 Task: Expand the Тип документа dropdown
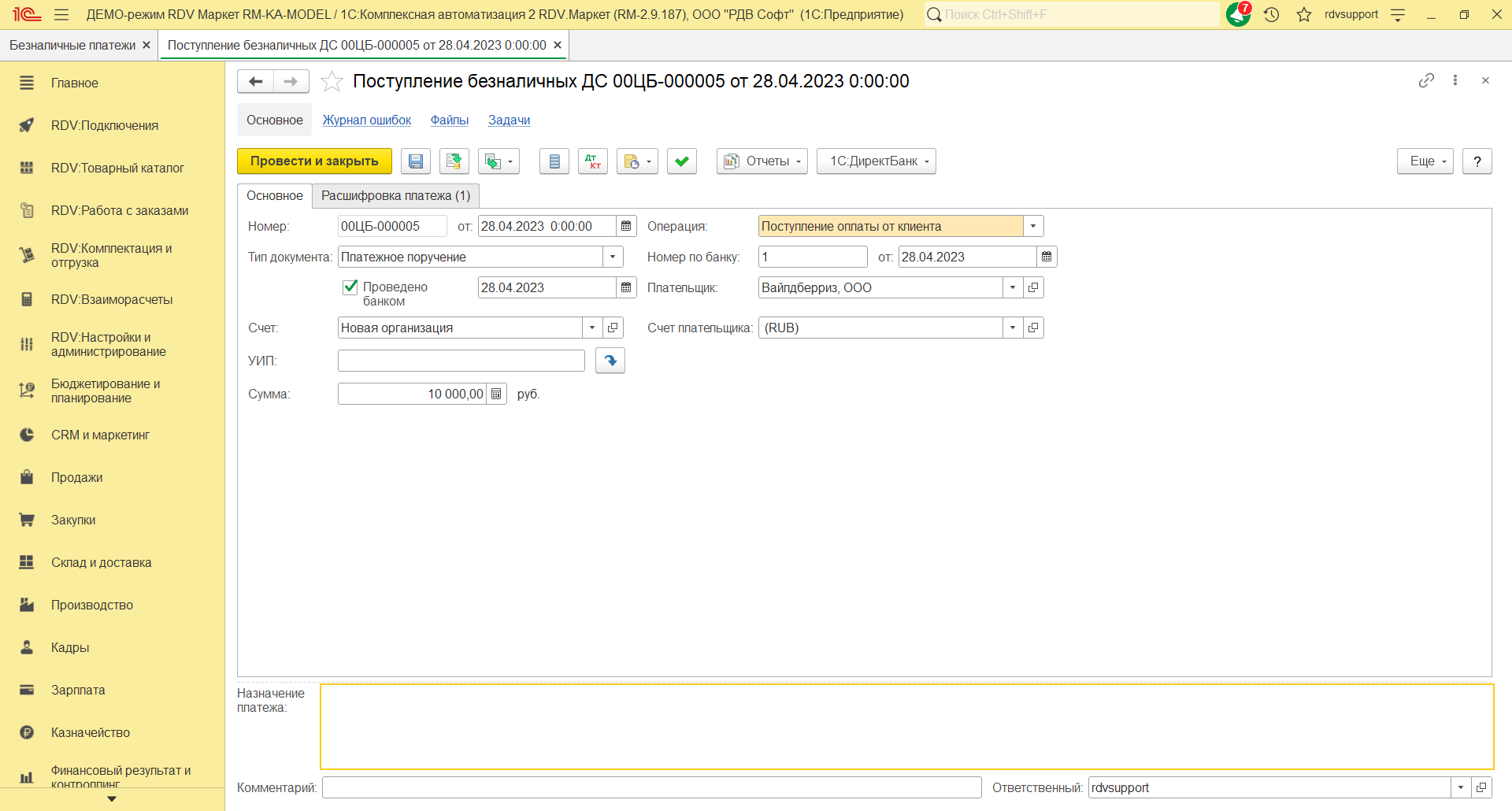point(613,257)
